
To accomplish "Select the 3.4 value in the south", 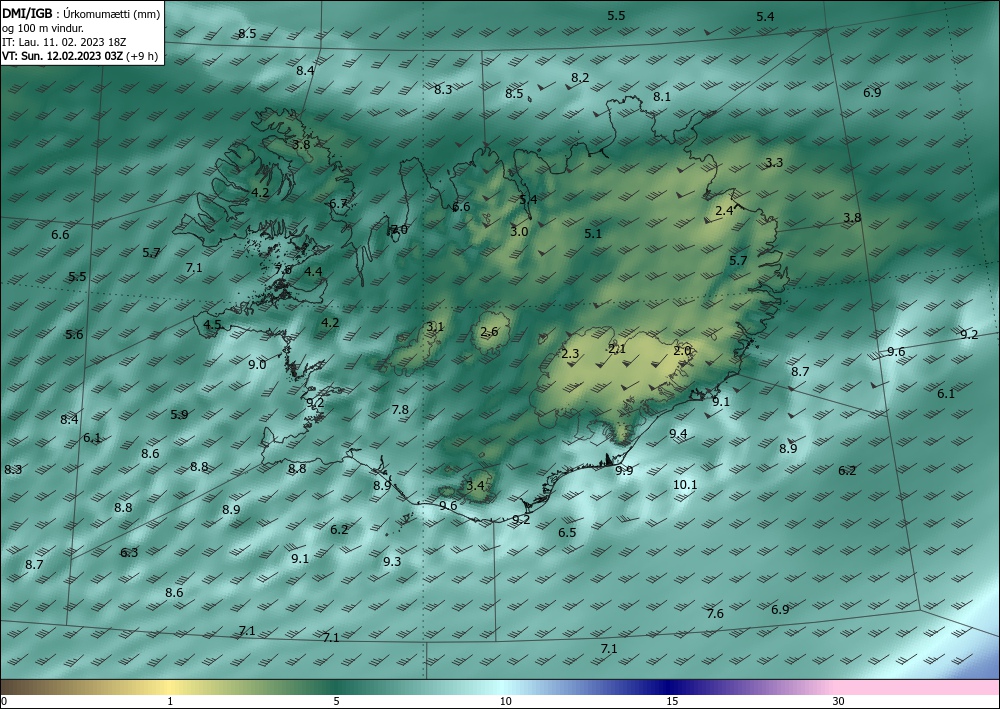I will coord(475,486).
